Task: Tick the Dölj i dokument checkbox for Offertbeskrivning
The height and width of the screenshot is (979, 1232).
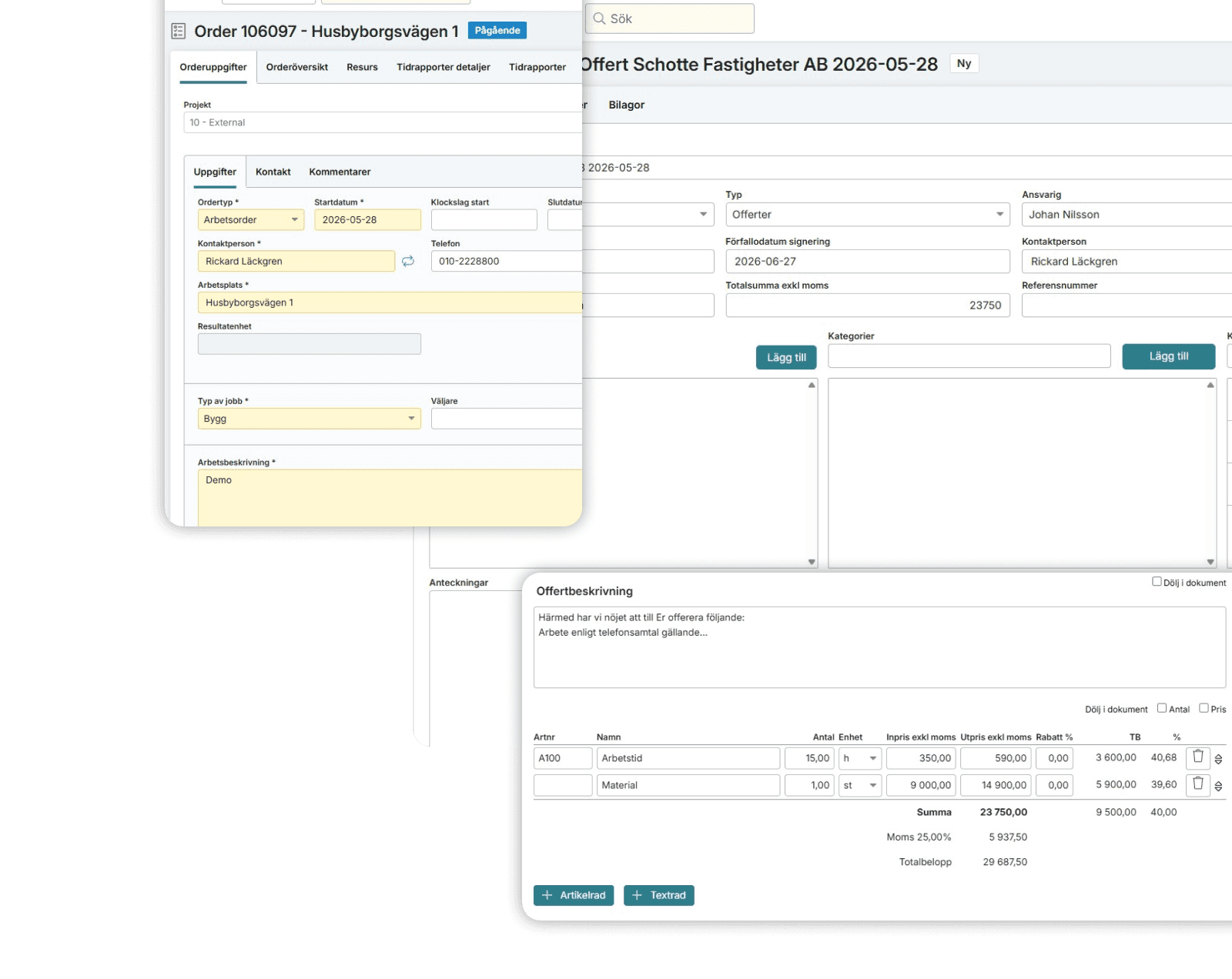Action: tap(1157, 582)
